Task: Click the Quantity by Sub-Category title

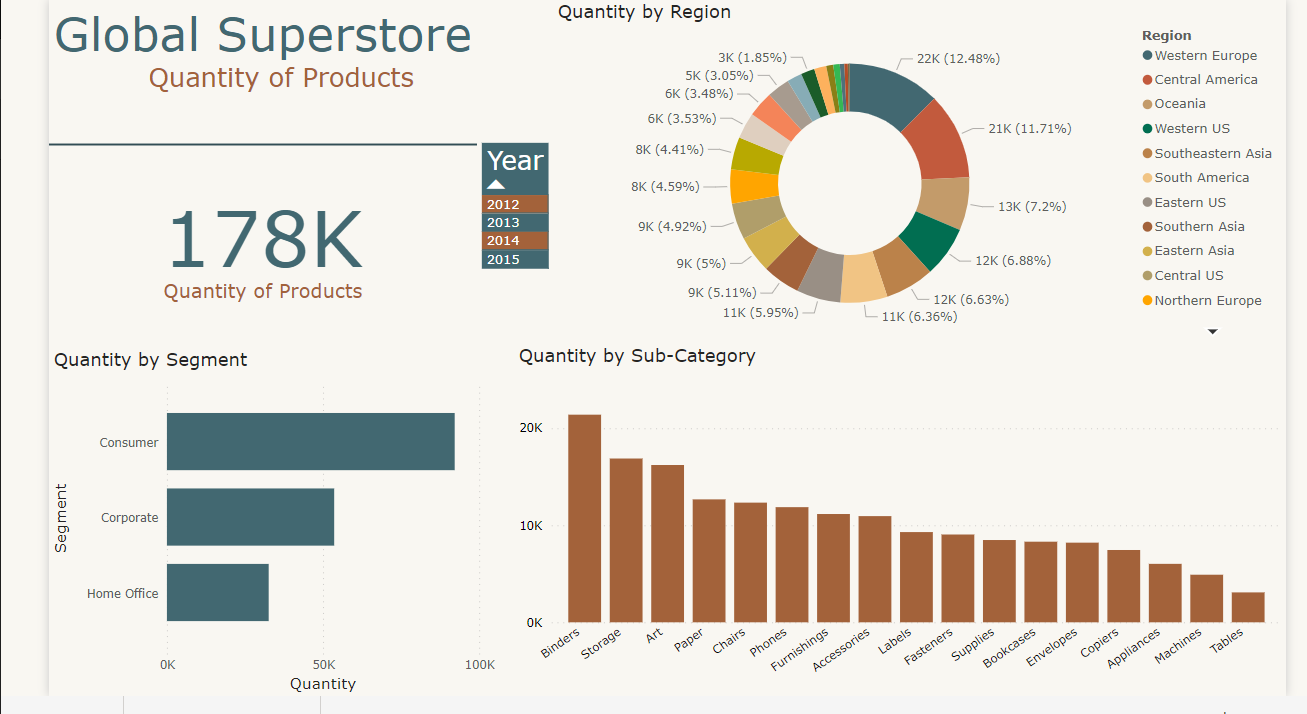Action: (637, 356)
